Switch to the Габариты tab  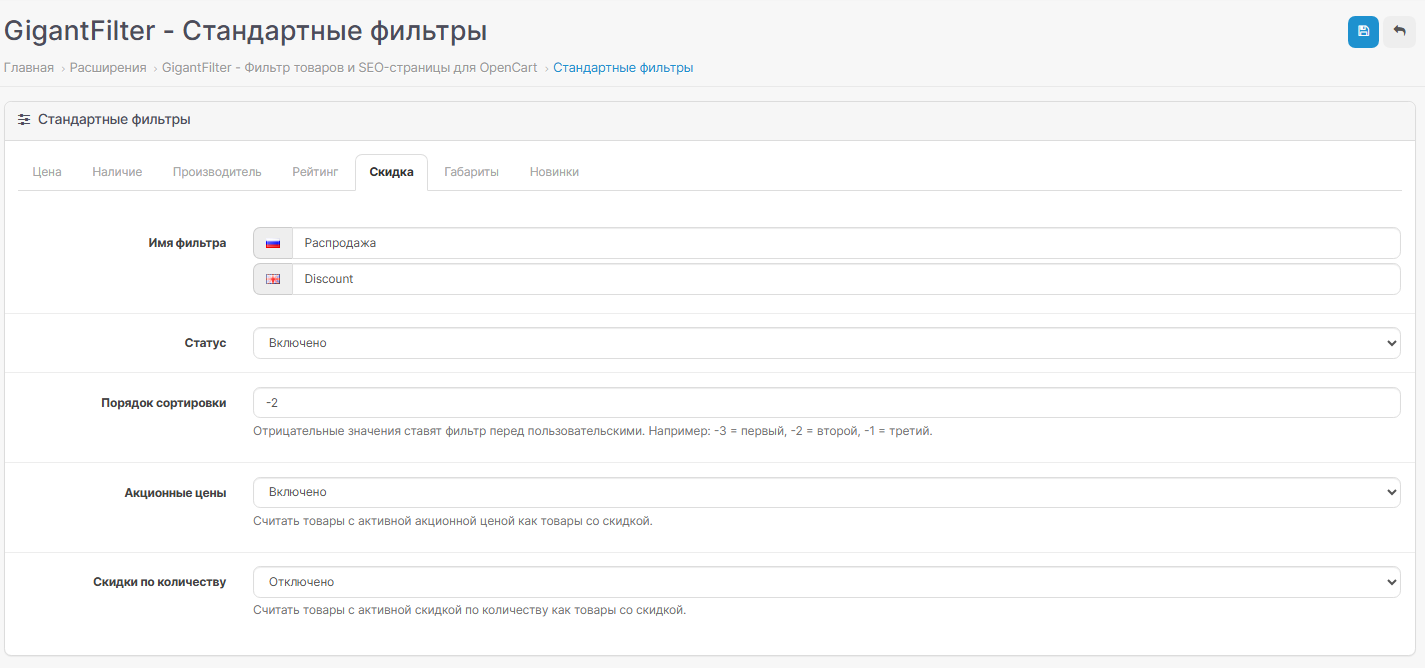coord(472,172)
